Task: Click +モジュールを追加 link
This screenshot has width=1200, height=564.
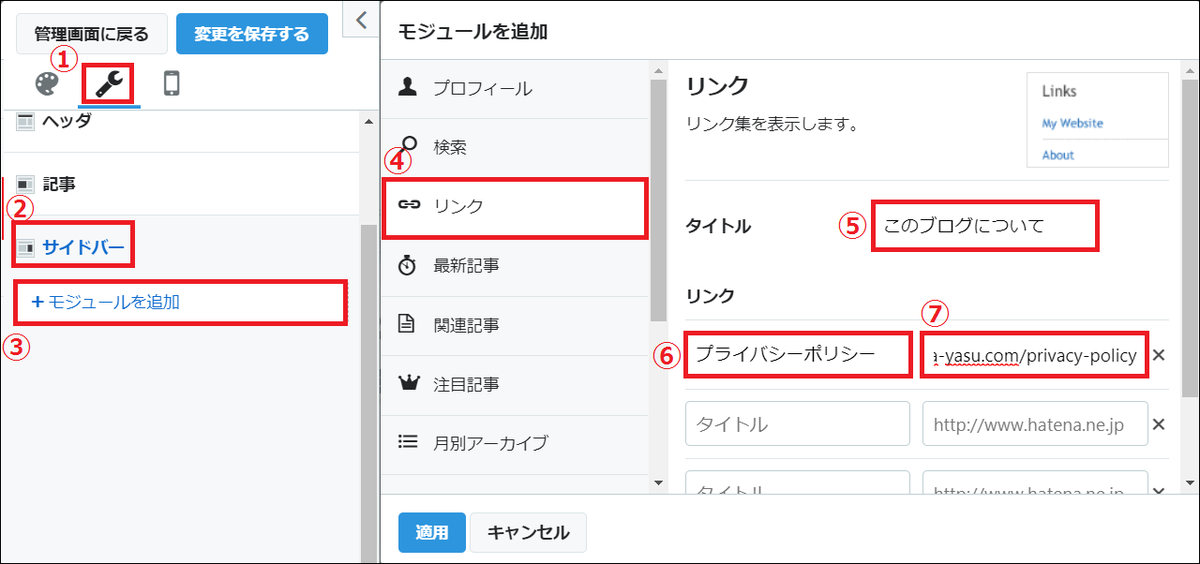Action: 106,301
